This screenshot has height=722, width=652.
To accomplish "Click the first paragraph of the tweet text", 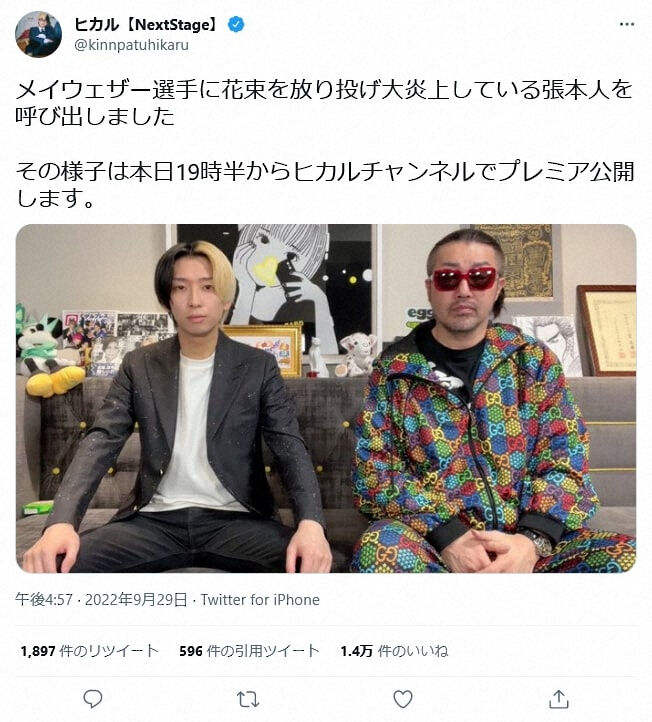I will pyautogui.click(x=324, y=103).
